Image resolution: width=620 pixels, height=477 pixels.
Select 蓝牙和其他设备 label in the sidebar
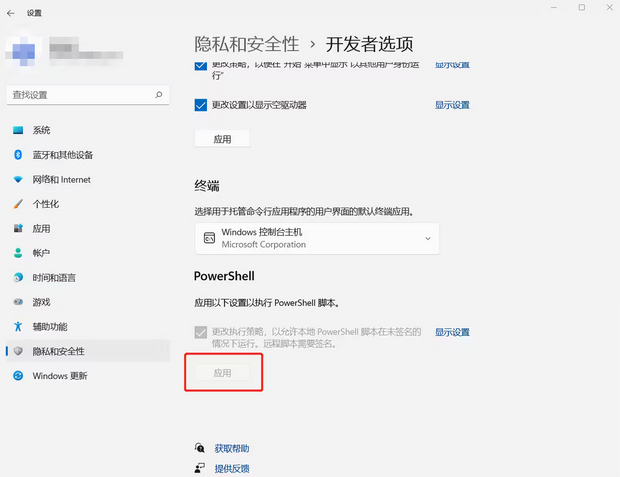tap(63, 155)
